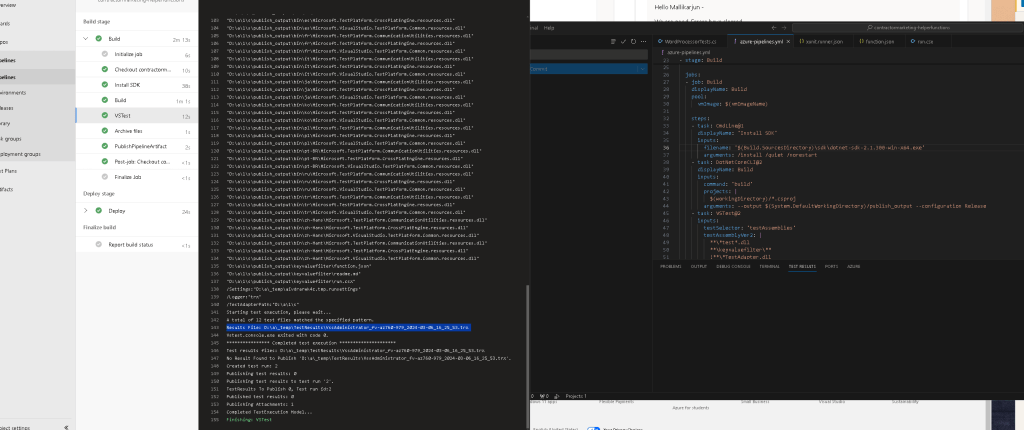Image resolution: width=1024 pixels, height=430 pixels.
Task: Open the Initialize job step
Action: click(x=134, y=55)
